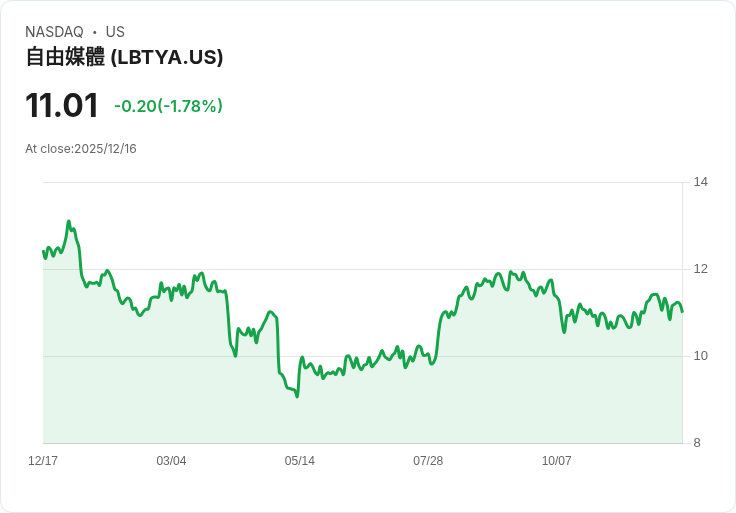Screen dimensions: 736x513
Task: Click the -0.20(-1.78%) price change
Action: 168,106
